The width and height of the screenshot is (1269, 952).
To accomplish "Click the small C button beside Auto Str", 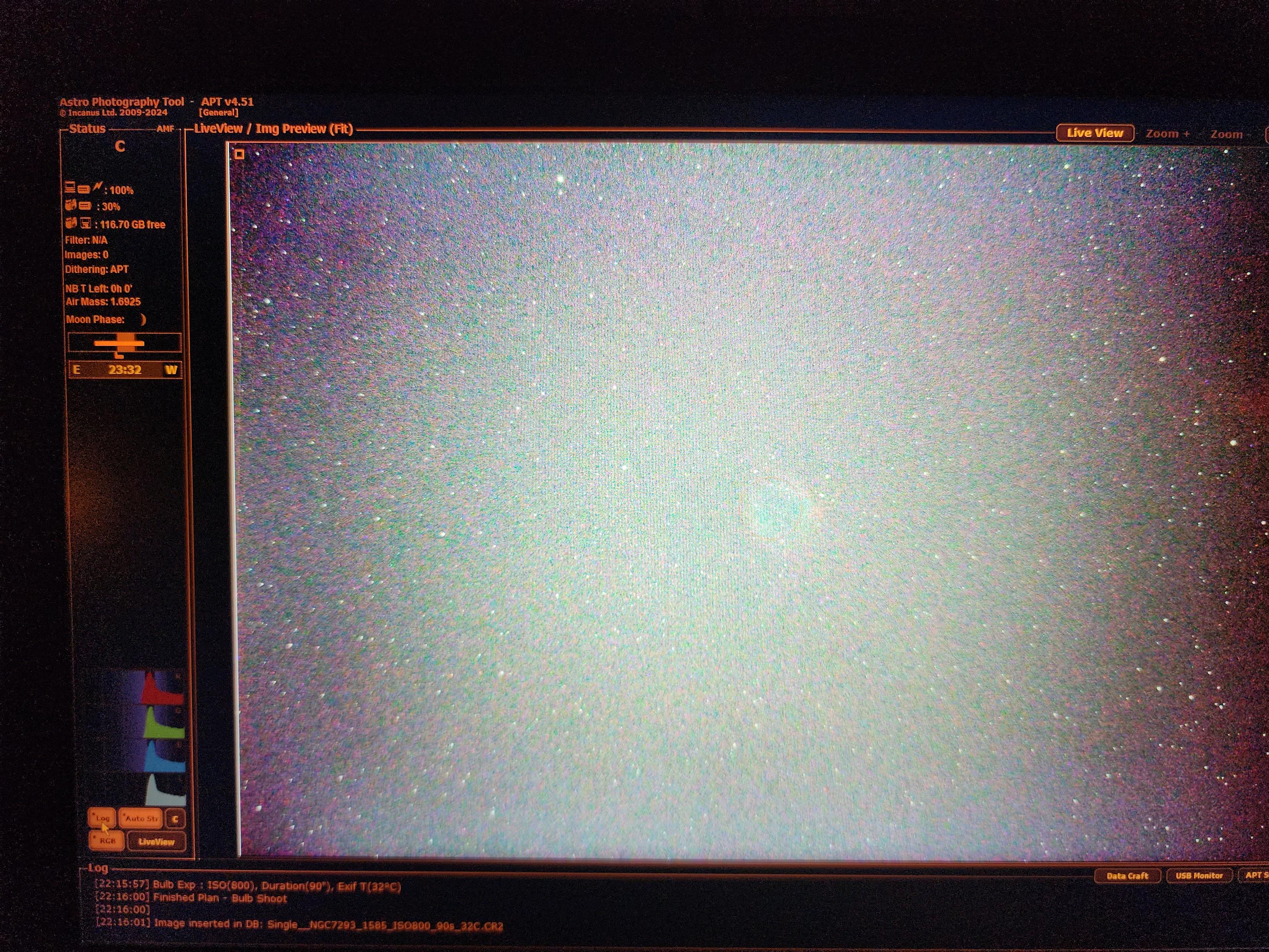I will (x=175, y=820).
